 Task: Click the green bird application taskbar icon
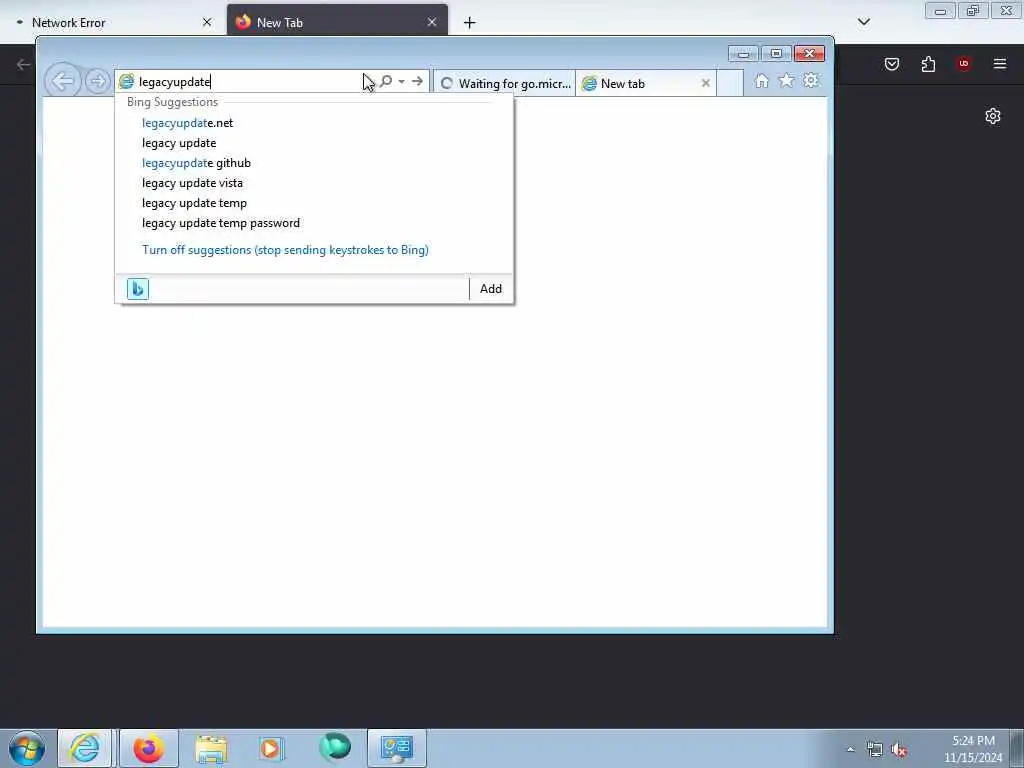(335, 748)
